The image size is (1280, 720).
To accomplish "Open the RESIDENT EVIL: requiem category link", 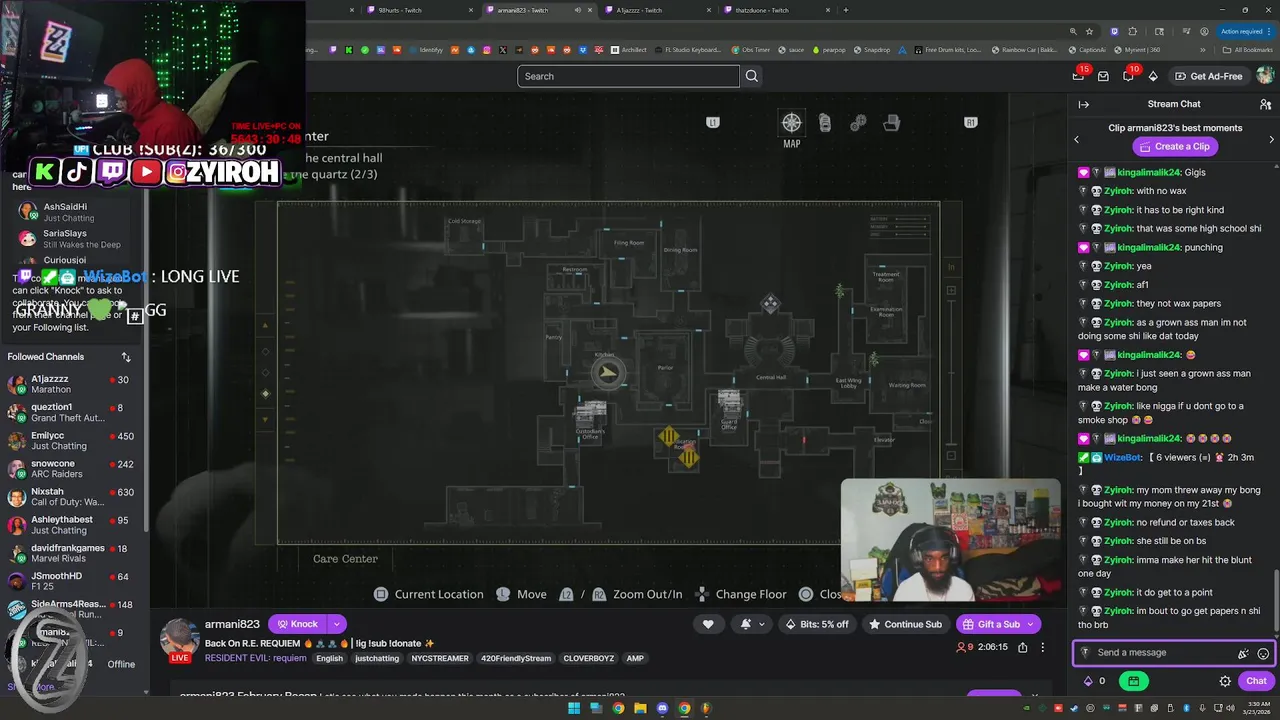I will [257, 658].
